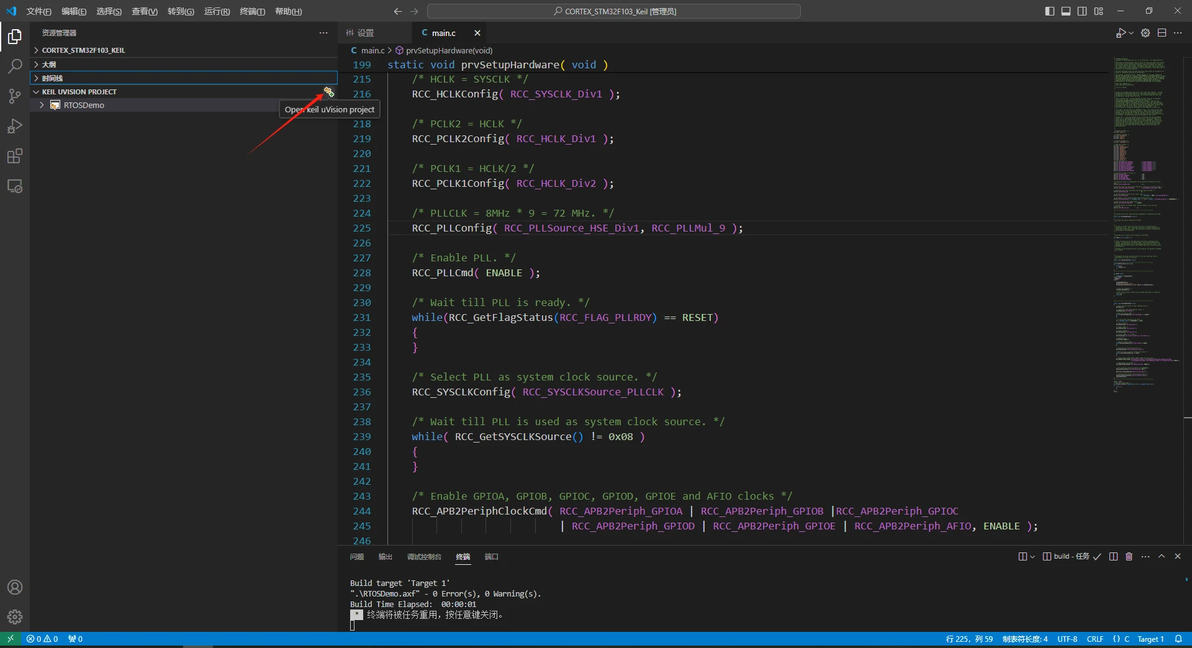Click the UTF-8 encoding in status bar

point(1067,639)
